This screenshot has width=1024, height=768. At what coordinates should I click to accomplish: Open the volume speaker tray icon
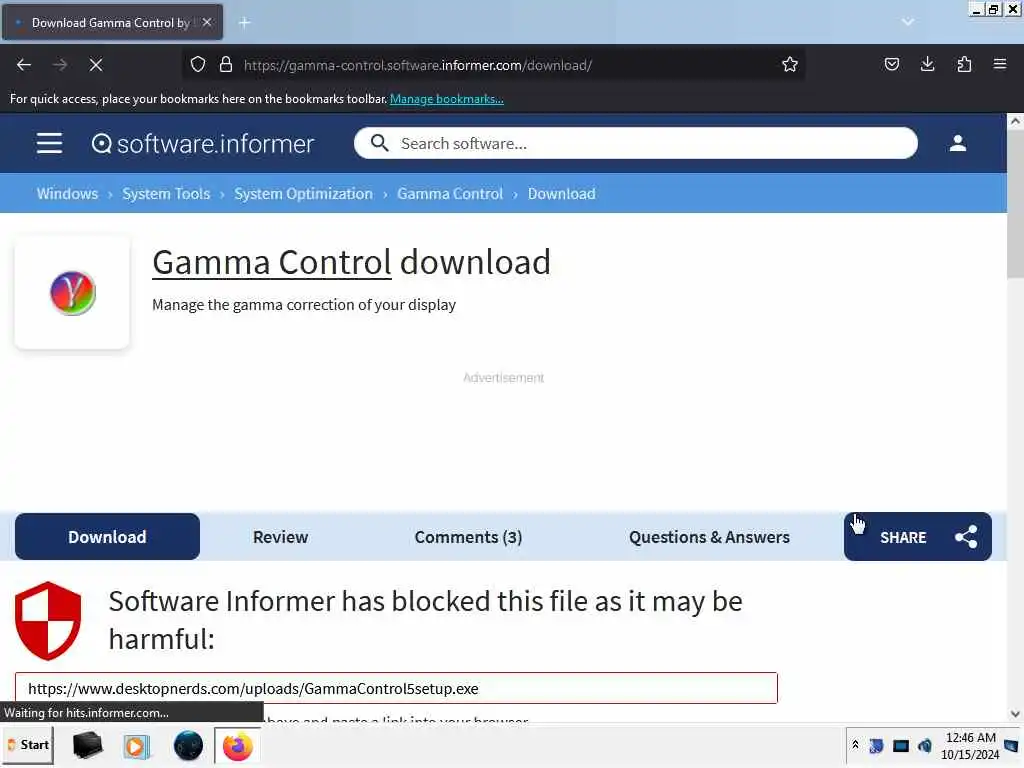coord(925,746)
